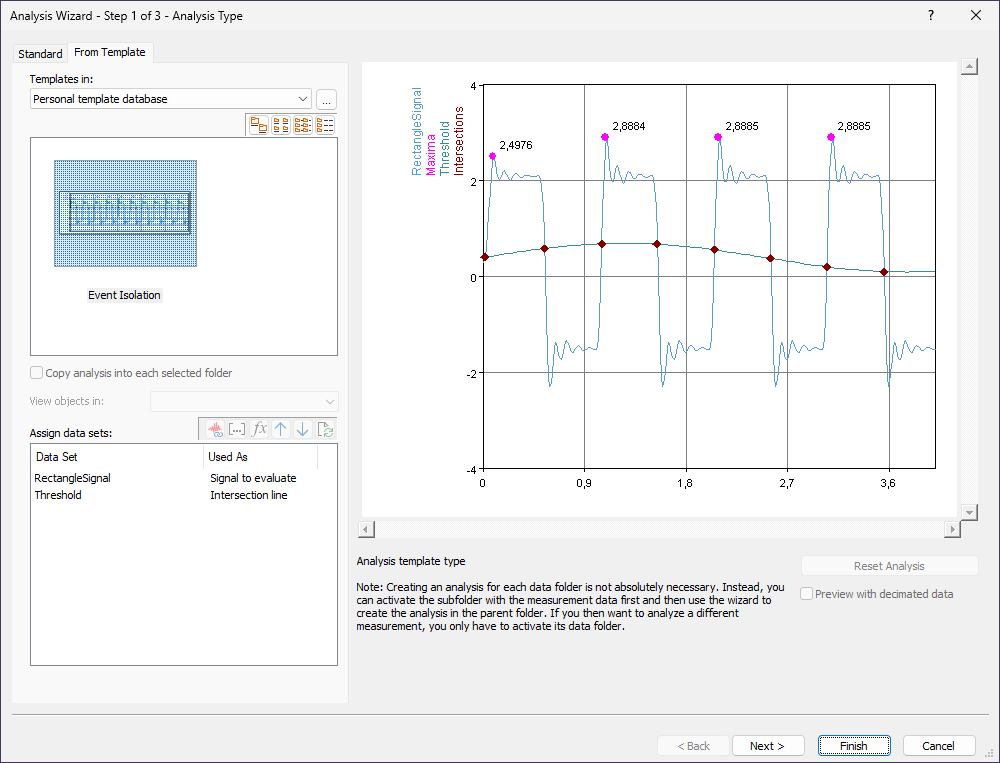The image size is (1000, 763).
Task: Select the From Template tab
Action: (x=109, y=53)
